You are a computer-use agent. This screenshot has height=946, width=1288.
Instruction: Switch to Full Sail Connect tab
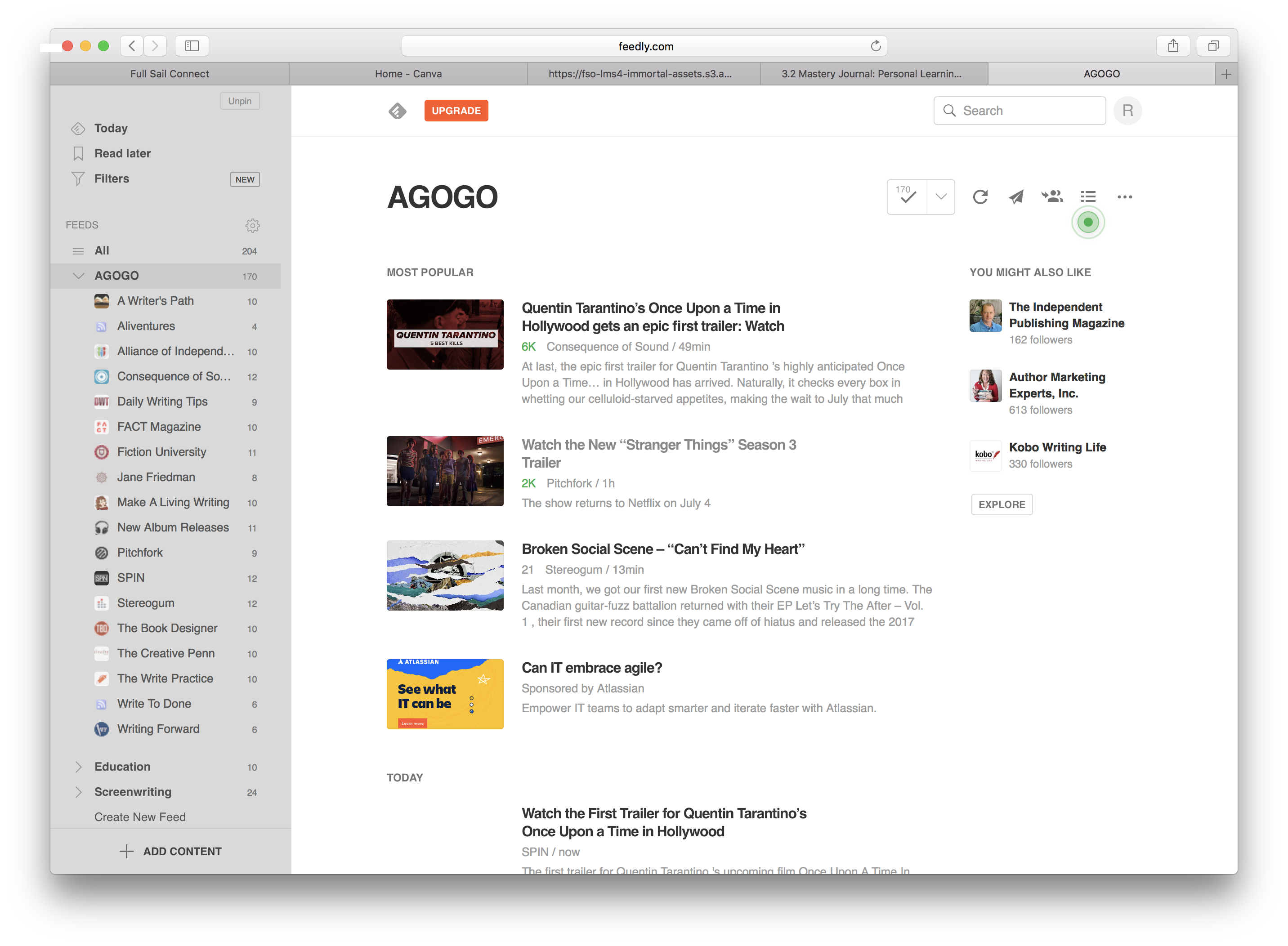(170, 74)
